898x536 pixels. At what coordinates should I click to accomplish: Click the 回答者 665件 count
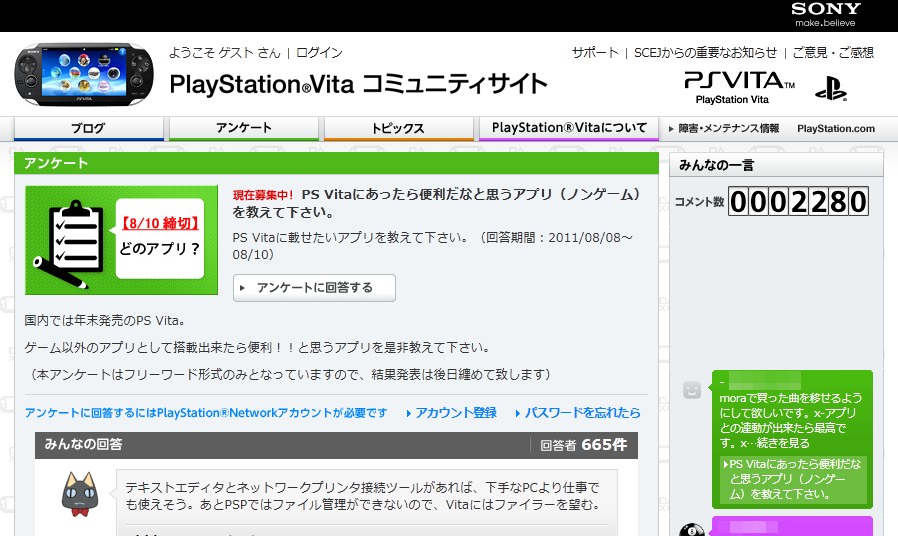pyautogui.click(x=584, y=445)
